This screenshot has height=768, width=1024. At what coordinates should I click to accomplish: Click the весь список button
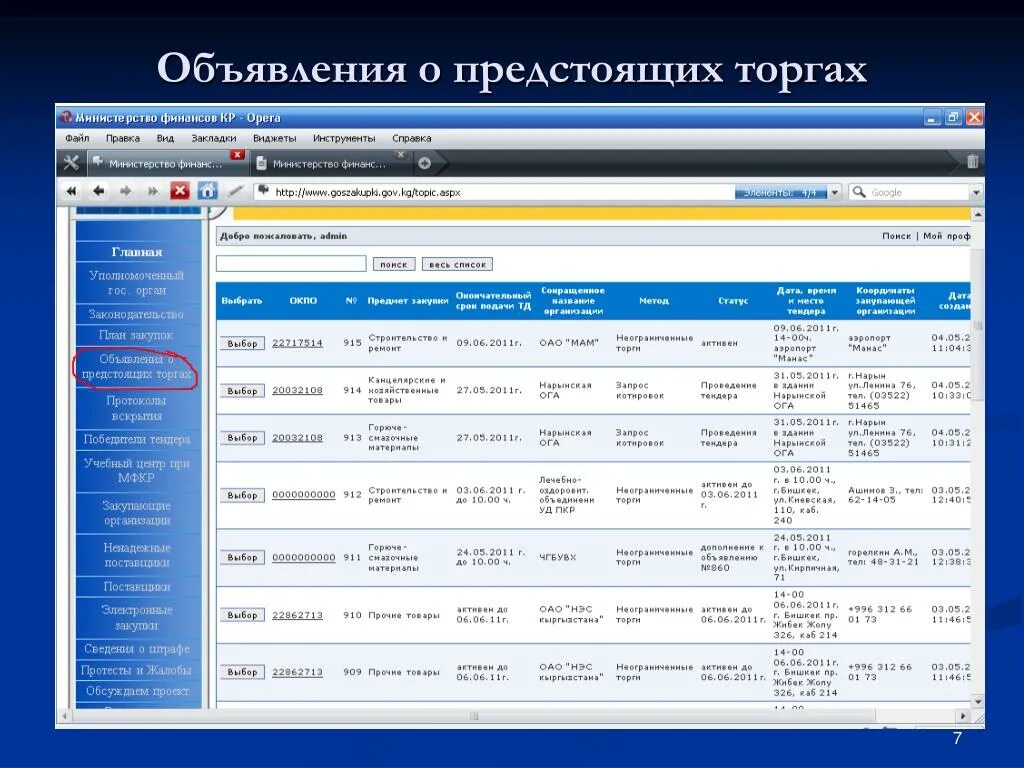pos(457,264)
